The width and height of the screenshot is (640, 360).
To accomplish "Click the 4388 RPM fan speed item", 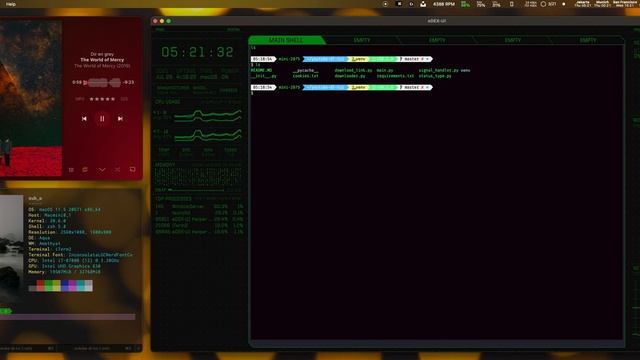I will tap(444, 4).
